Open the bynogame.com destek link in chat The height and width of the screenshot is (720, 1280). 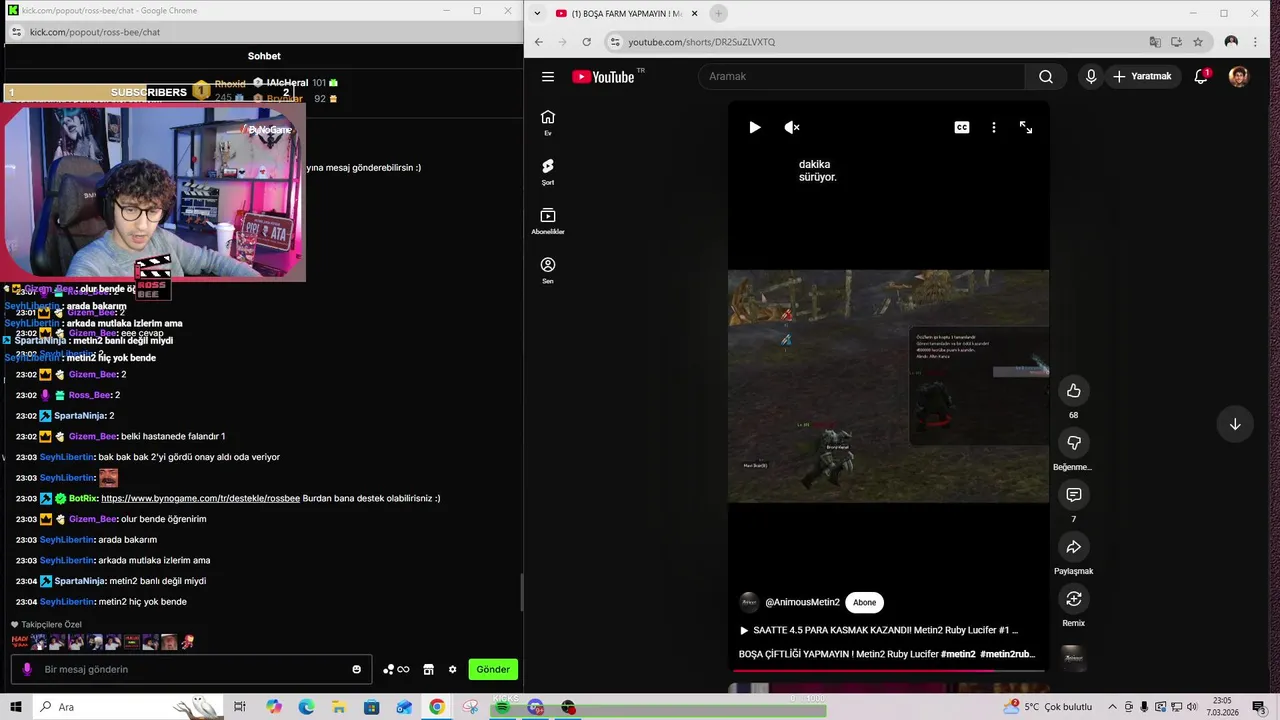(200, 498)
